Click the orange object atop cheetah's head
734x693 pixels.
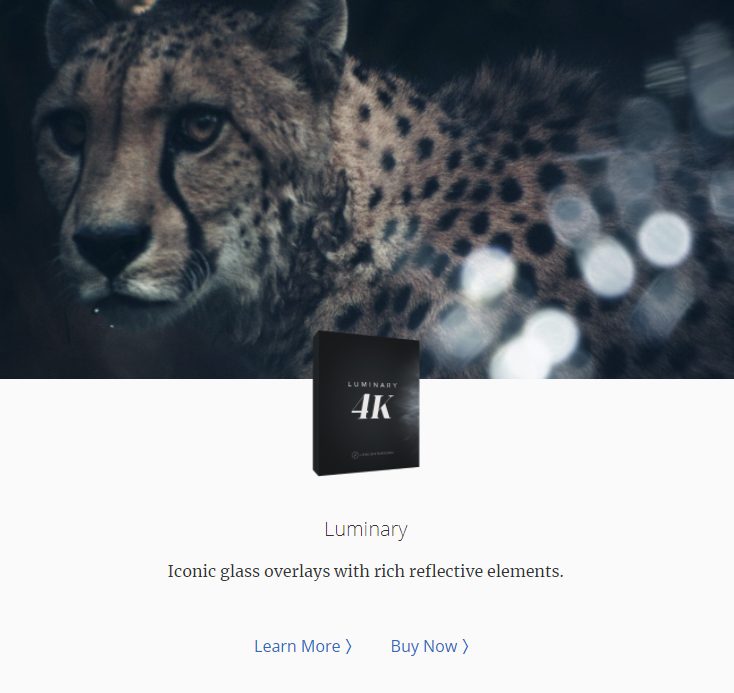[x=137, y=6]
